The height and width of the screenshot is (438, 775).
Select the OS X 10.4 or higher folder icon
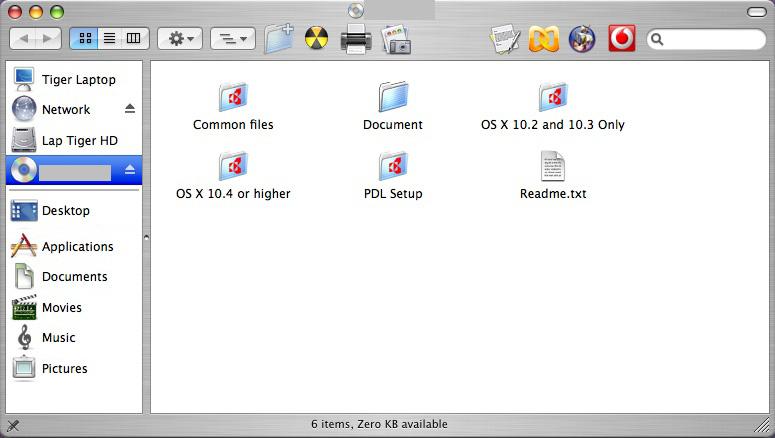(233, 166)
